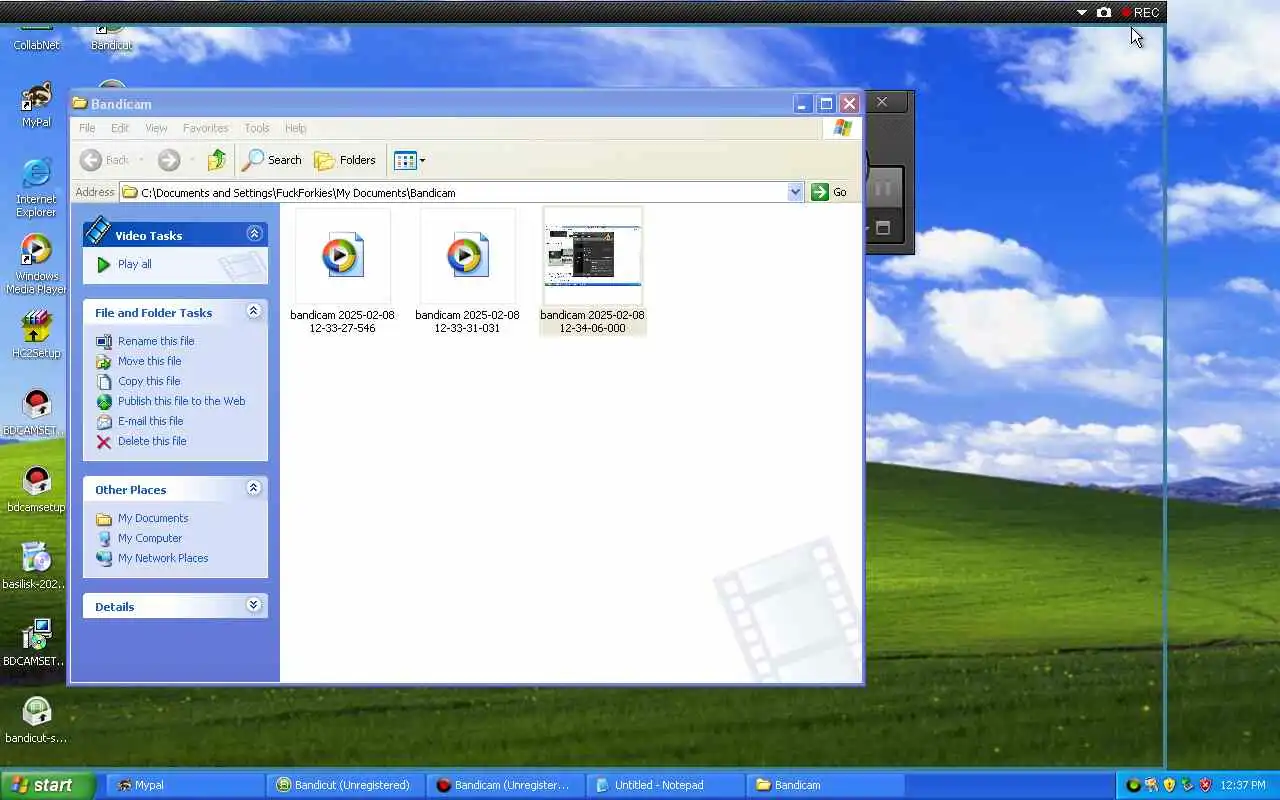Click the Go button beside address bar
1280x800 pixels.
(x=829, y=192)
